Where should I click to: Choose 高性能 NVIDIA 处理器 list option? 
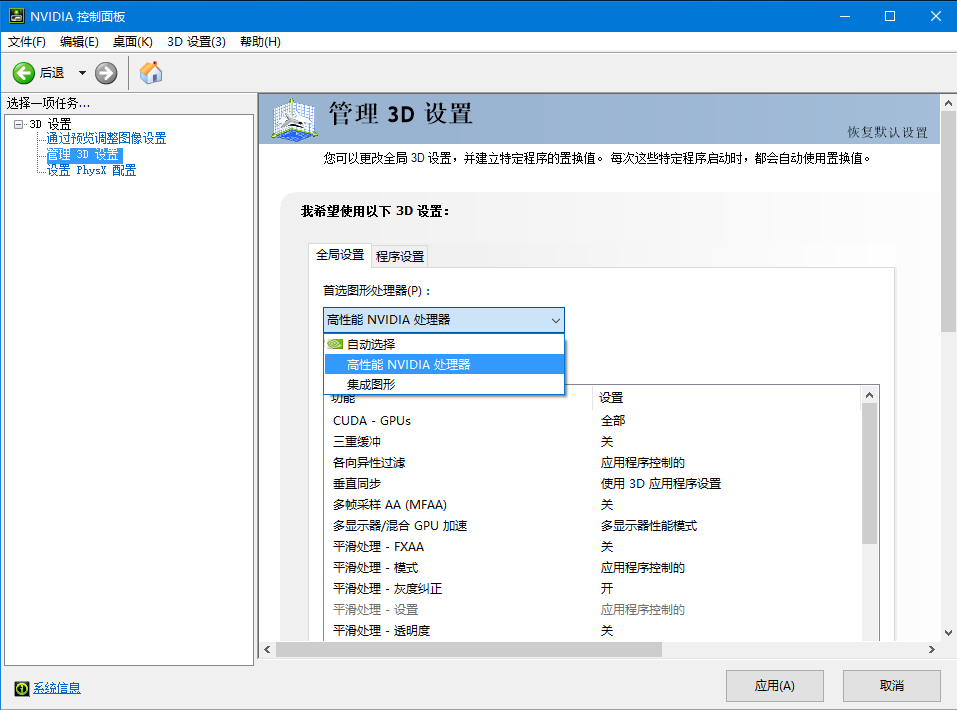(444, 364)
